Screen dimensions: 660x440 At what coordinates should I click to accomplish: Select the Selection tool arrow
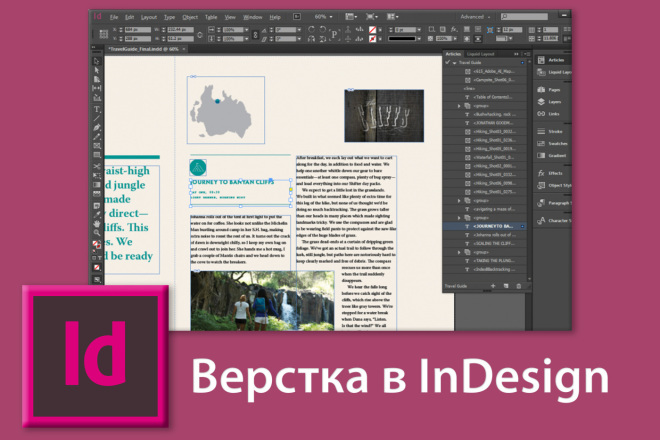click(97, 61)
